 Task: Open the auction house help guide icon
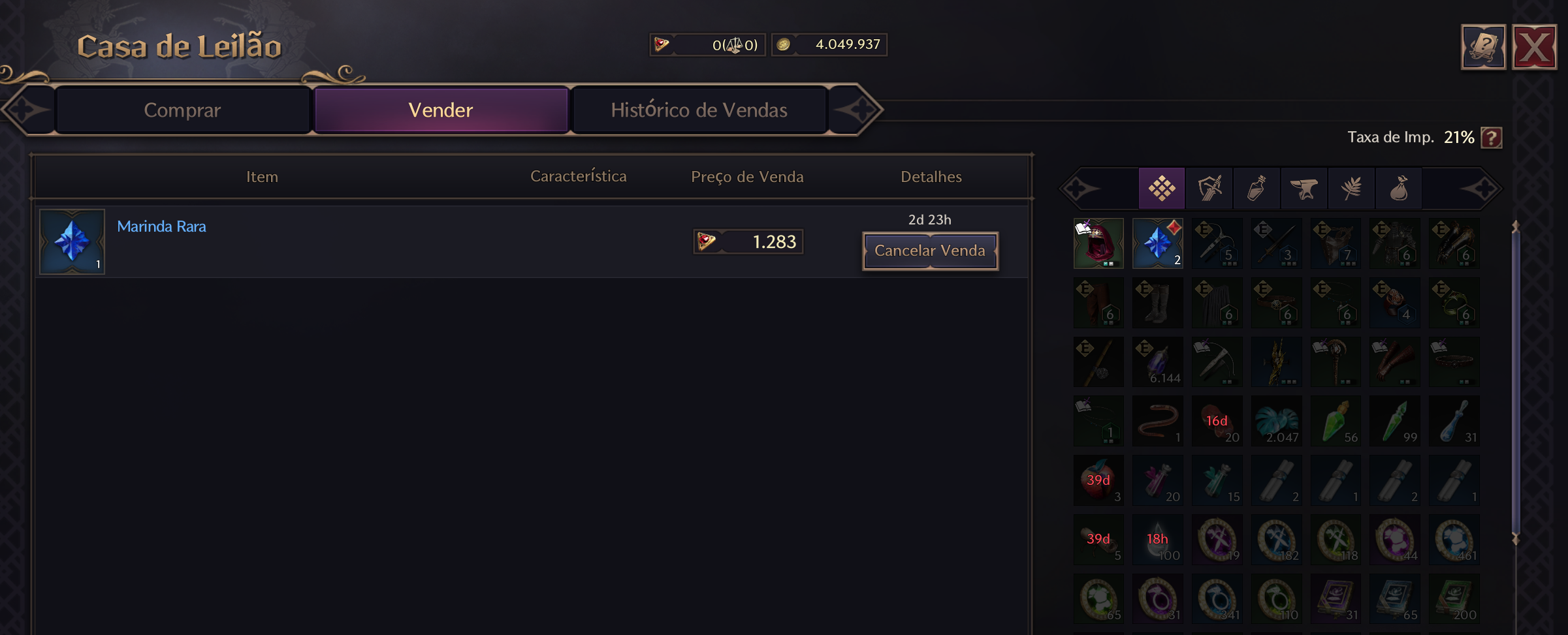click(1483, 47)
